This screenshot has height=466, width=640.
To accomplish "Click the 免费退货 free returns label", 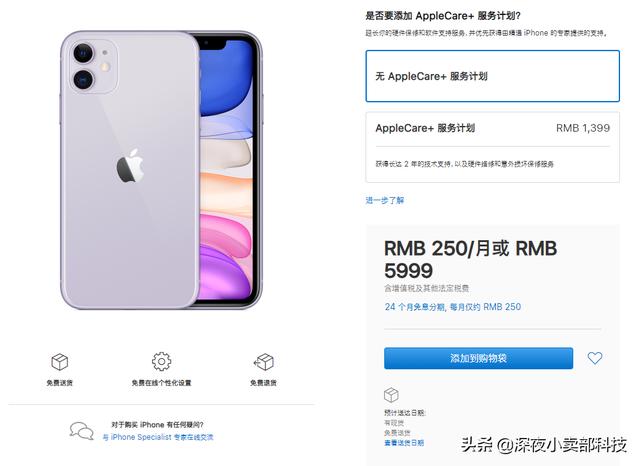I will (264, 383).
